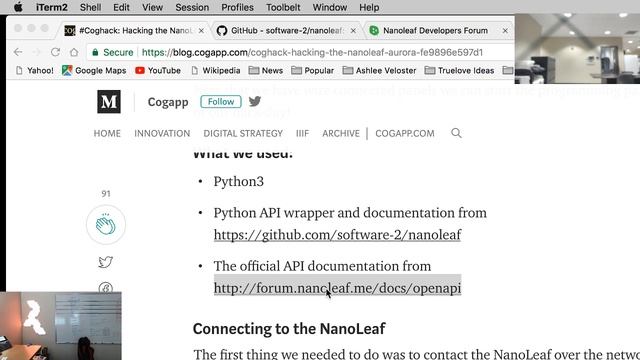Close the GitHub tab
This screenshot has width=640, height=360.
tap(353, 31)
